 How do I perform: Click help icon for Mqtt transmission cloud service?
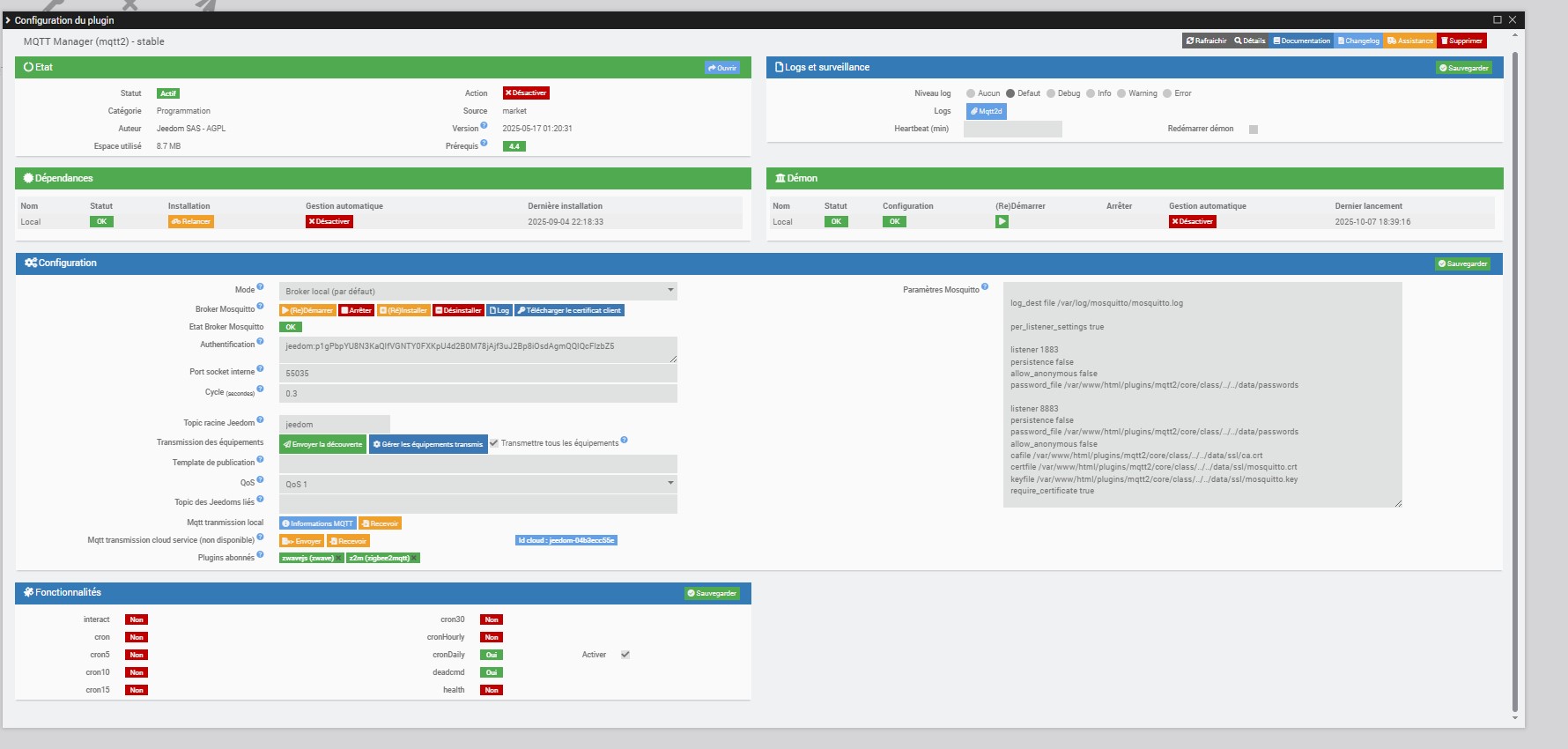point(260,538)
